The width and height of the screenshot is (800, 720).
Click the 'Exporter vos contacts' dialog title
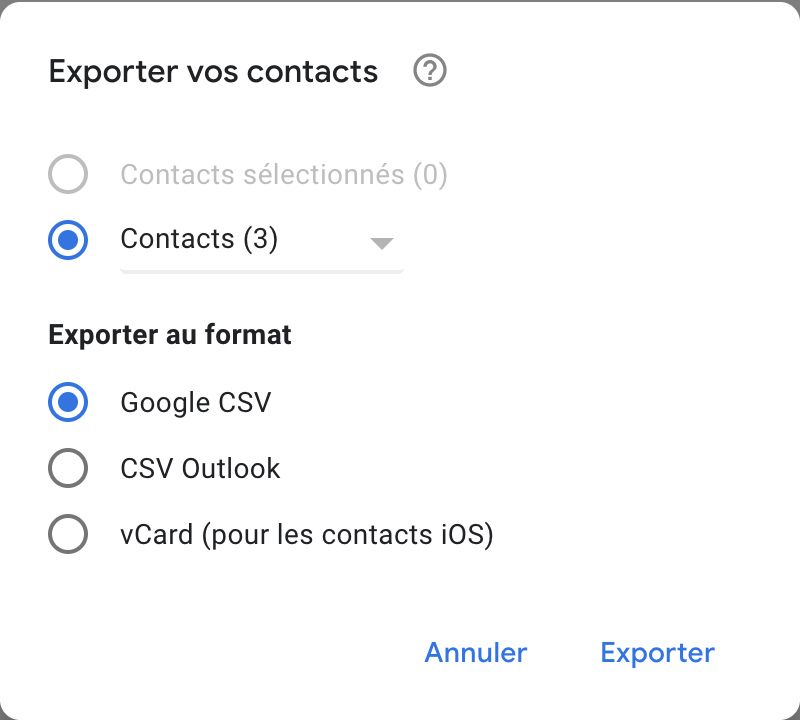click(213, 72)
